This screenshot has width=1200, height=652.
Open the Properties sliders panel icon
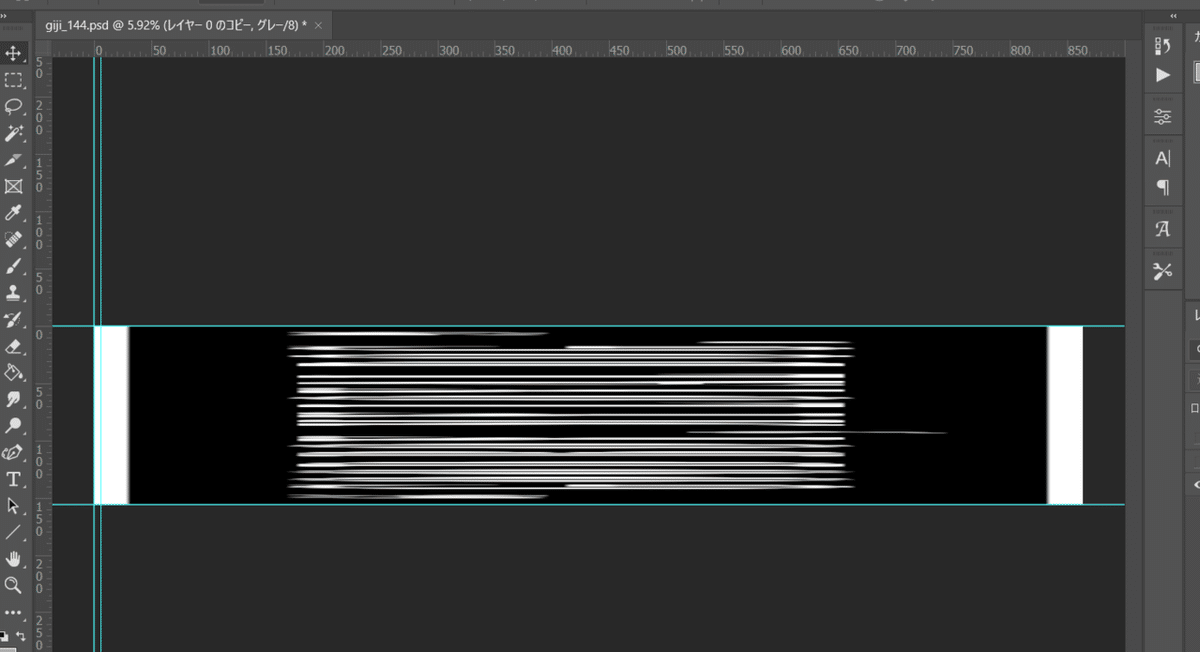pos(1162,116)
